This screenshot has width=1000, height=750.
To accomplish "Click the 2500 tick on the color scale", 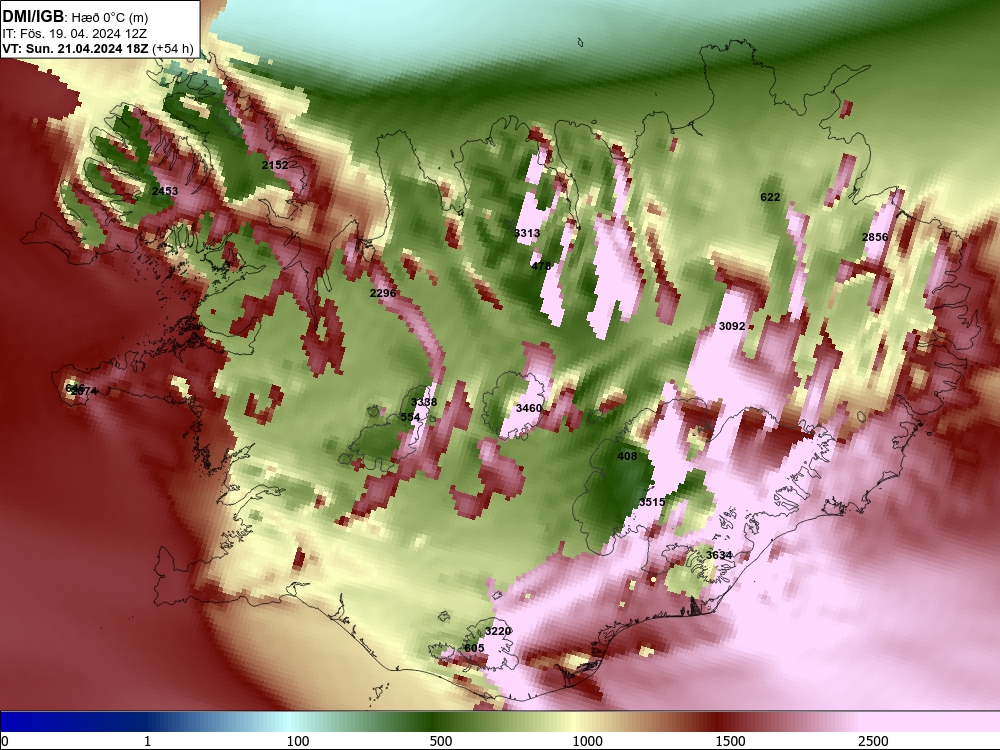I will coord(873,741).
